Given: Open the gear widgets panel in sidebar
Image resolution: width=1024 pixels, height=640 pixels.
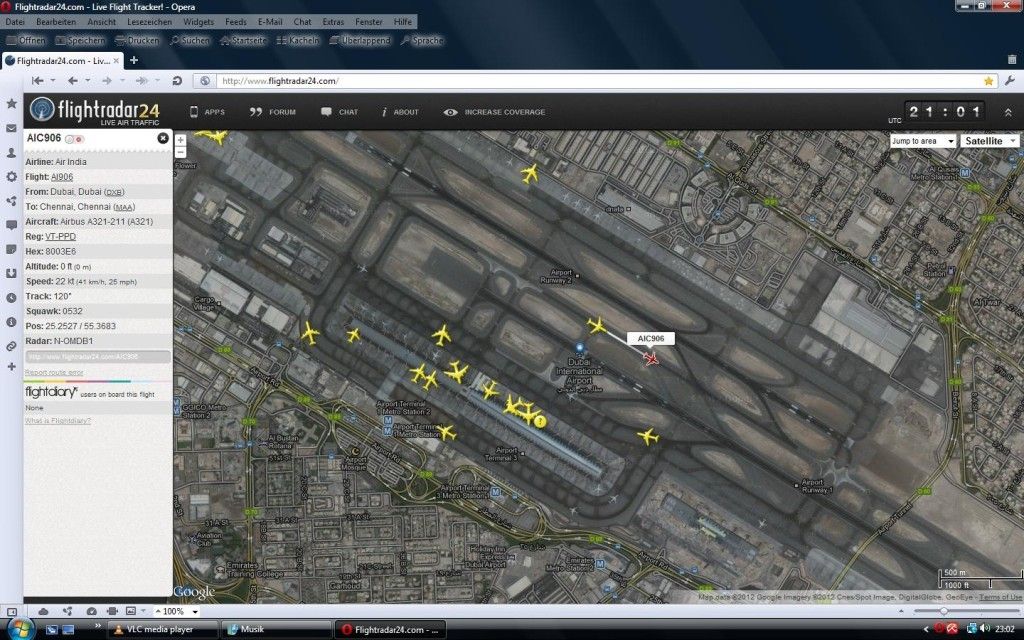Looking at the screenshot, I should click(11, 176).
